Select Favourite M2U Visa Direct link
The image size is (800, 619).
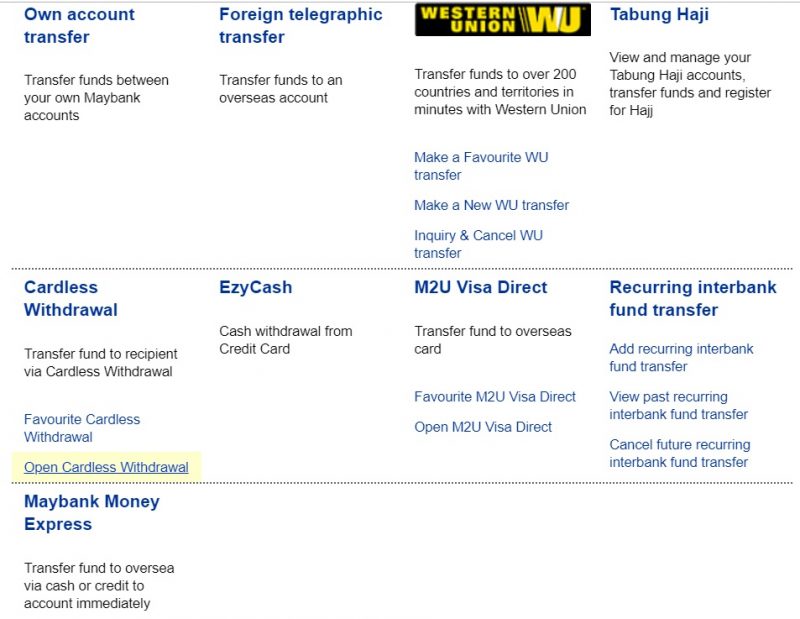point(495,397)
